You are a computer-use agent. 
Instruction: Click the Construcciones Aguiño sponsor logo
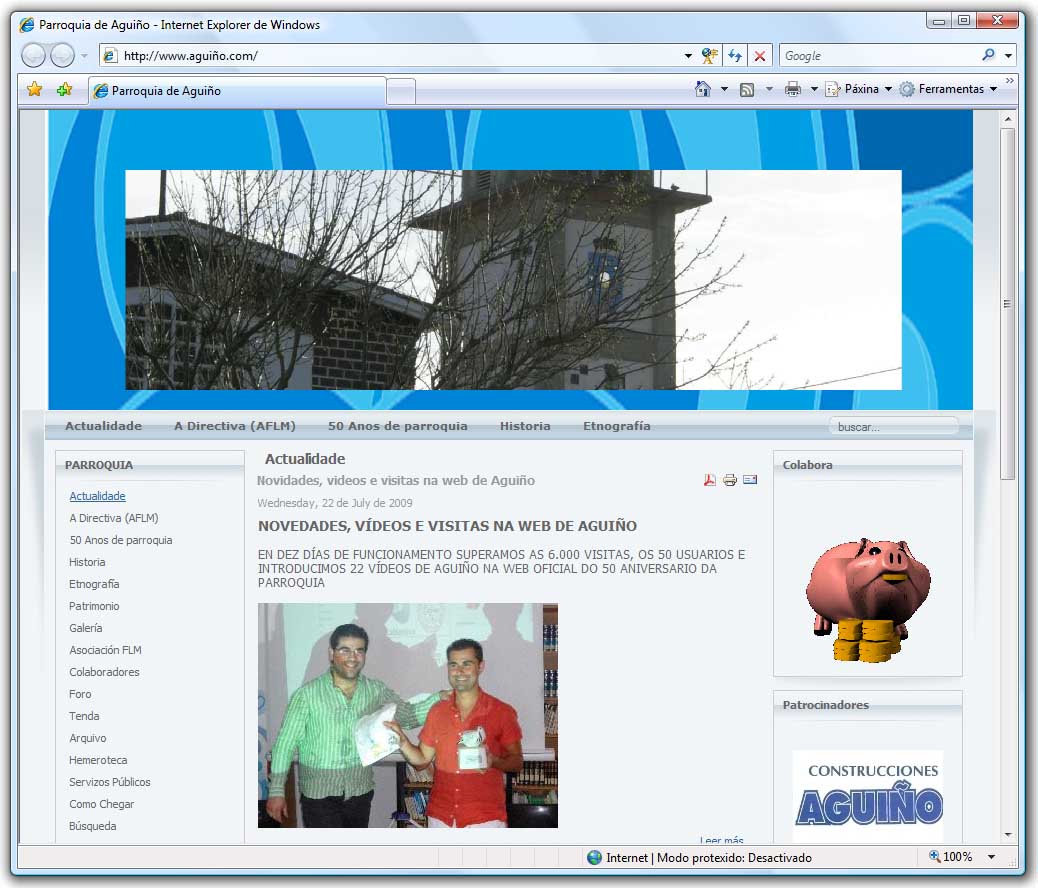(x=868, y=795)
